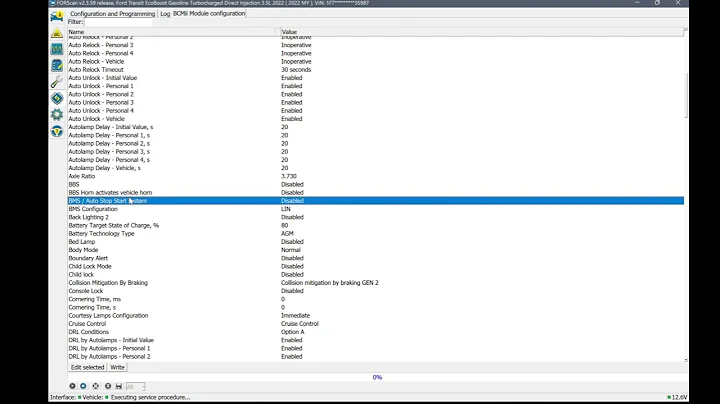Click the 30 seconds timeout value
The image size is (720, 404).
pyautogui.click(x=296, y=70)
